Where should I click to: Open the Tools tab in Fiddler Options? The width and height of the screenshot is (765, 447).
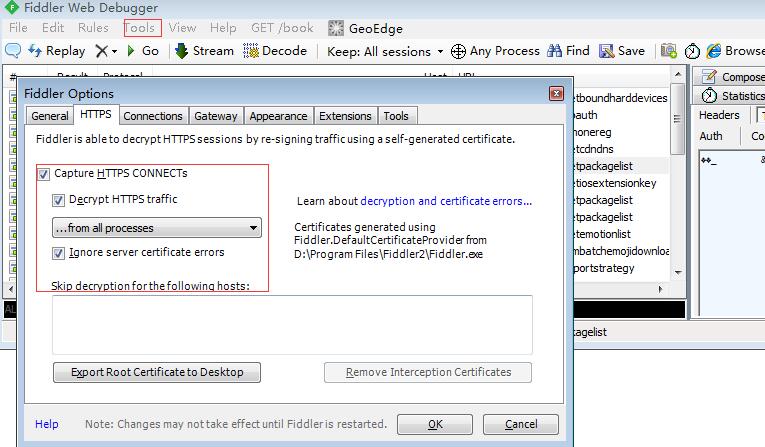tap(396, 116)
